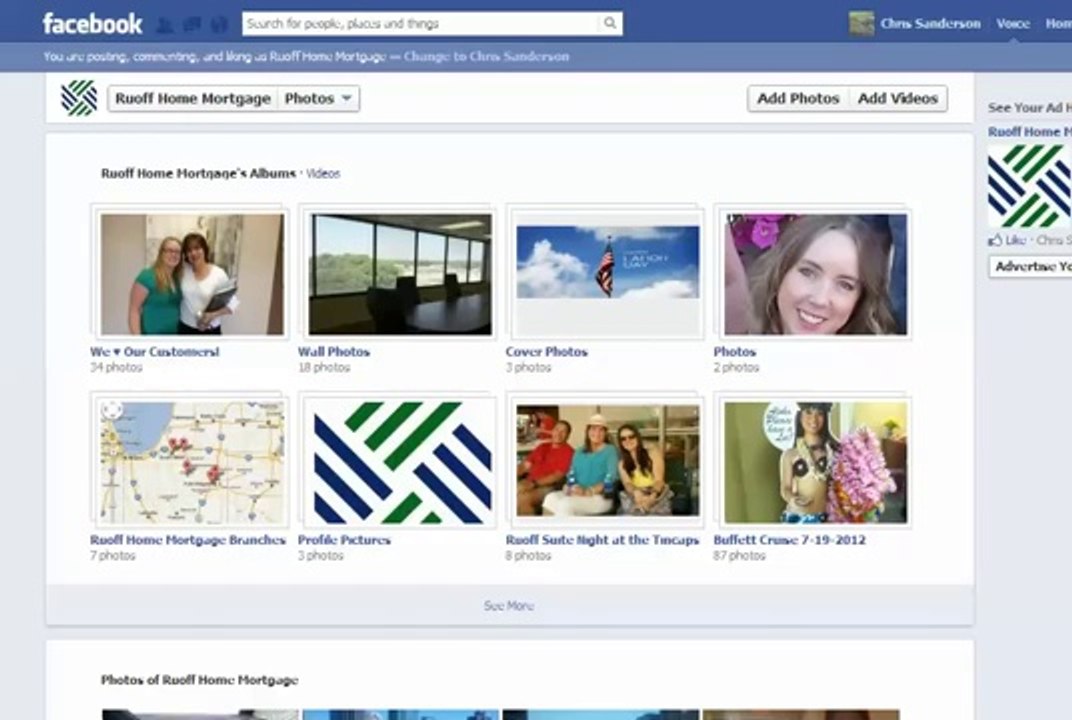Click Ruoff Home Mortgage's Albums heading
The image size is (1072, 720).
[198, 174]
